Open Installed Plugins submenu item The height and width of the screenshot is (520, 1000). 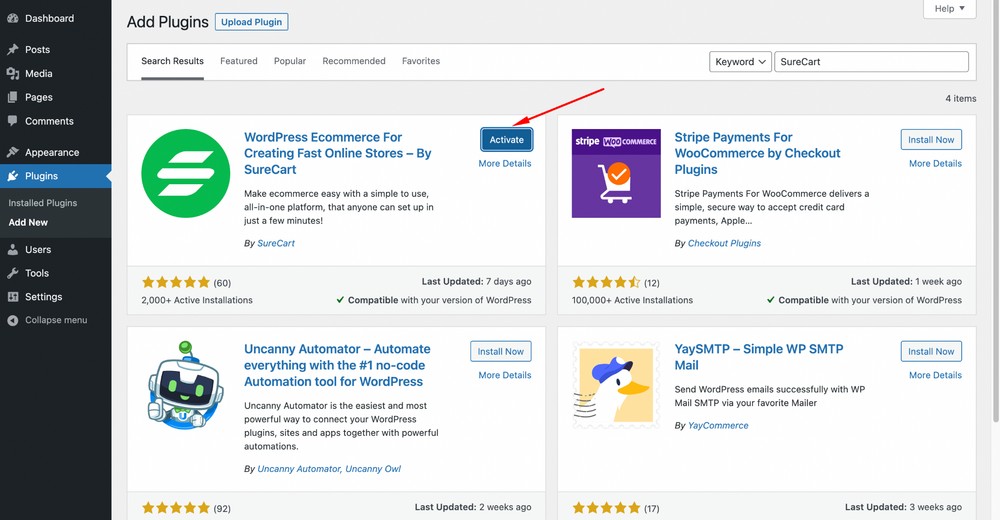[x=43, y=203]
